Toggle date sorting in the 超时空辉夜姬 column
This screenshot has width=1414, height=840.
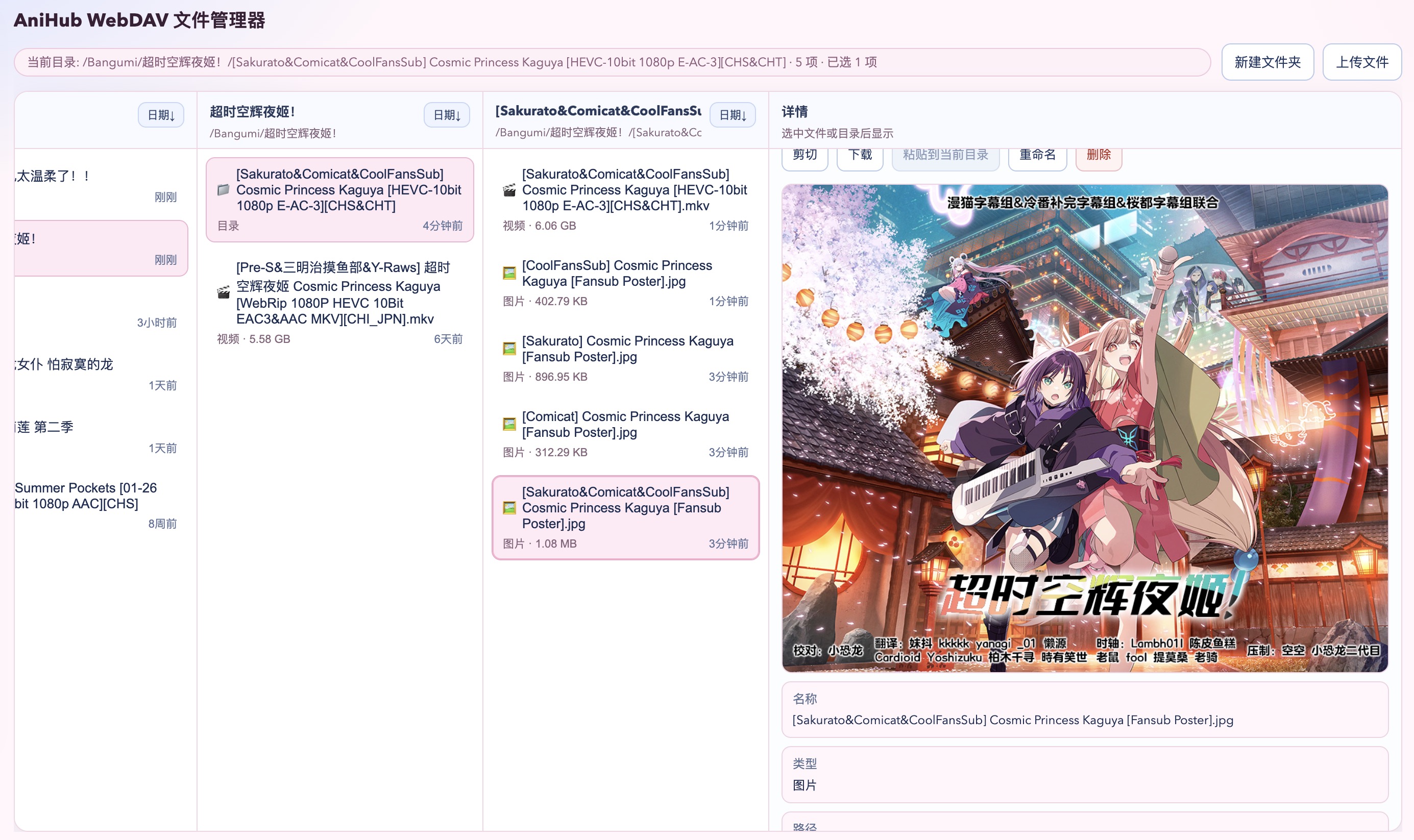(x=447, y=115)
